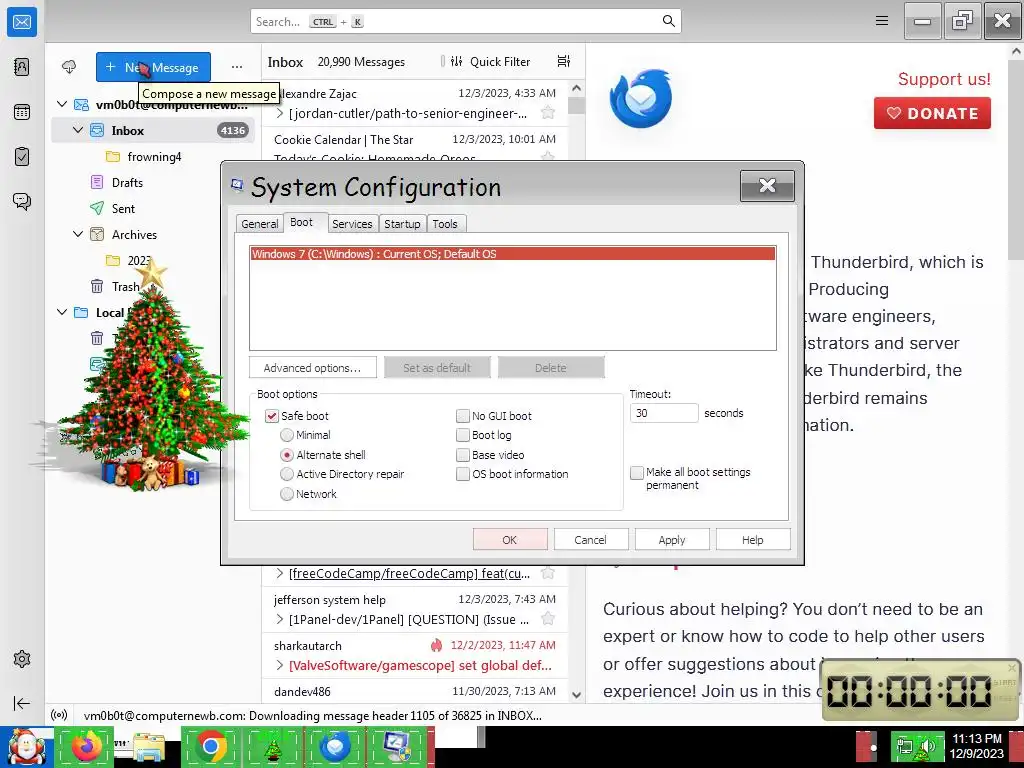Screen dimensions: 1024x768
Task: Enable OS boot information checkbox
Action: pos(462,474)
